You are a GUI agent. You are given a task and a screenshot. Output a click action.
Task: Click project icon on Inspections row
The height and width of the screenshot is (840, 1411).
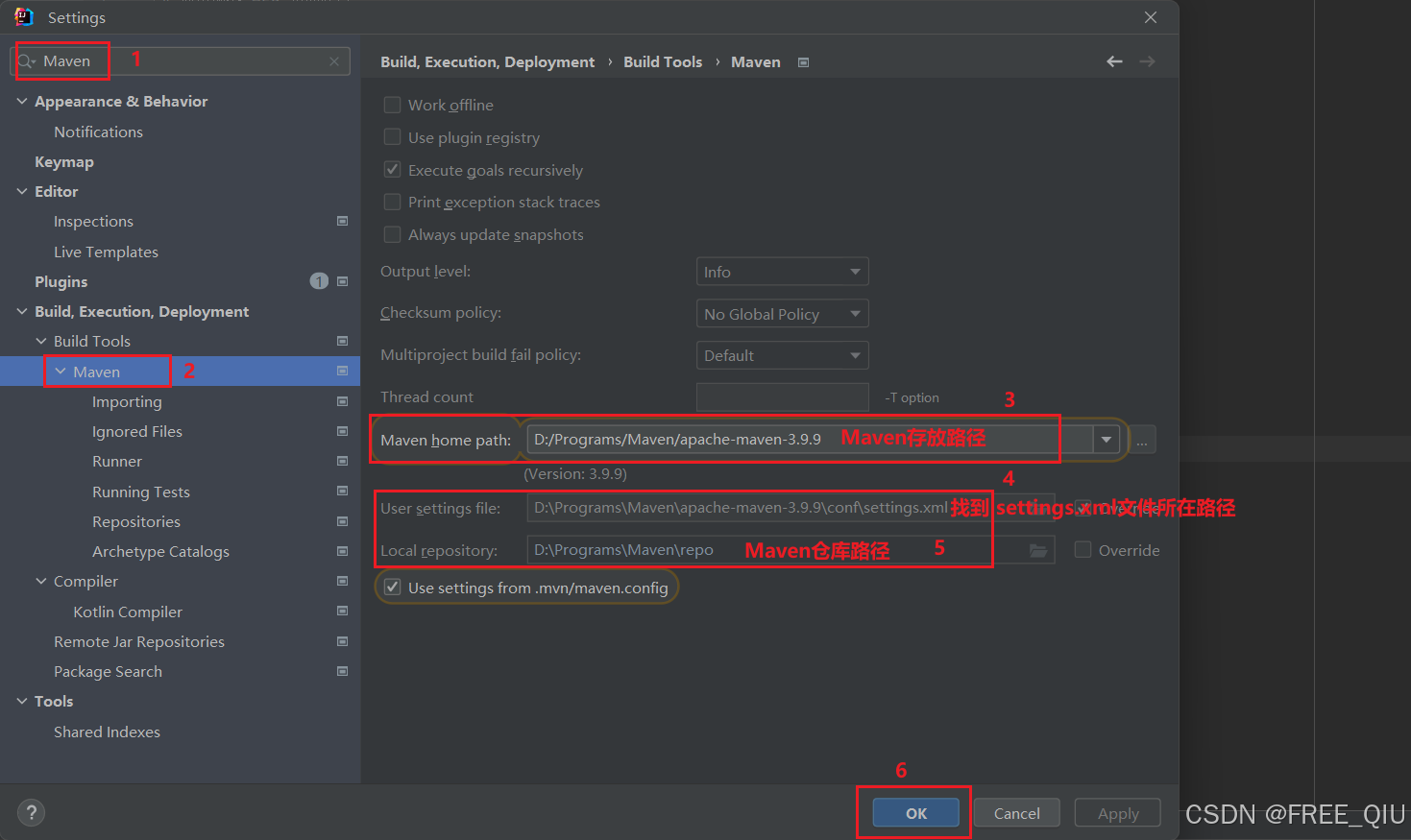(342, 221)
